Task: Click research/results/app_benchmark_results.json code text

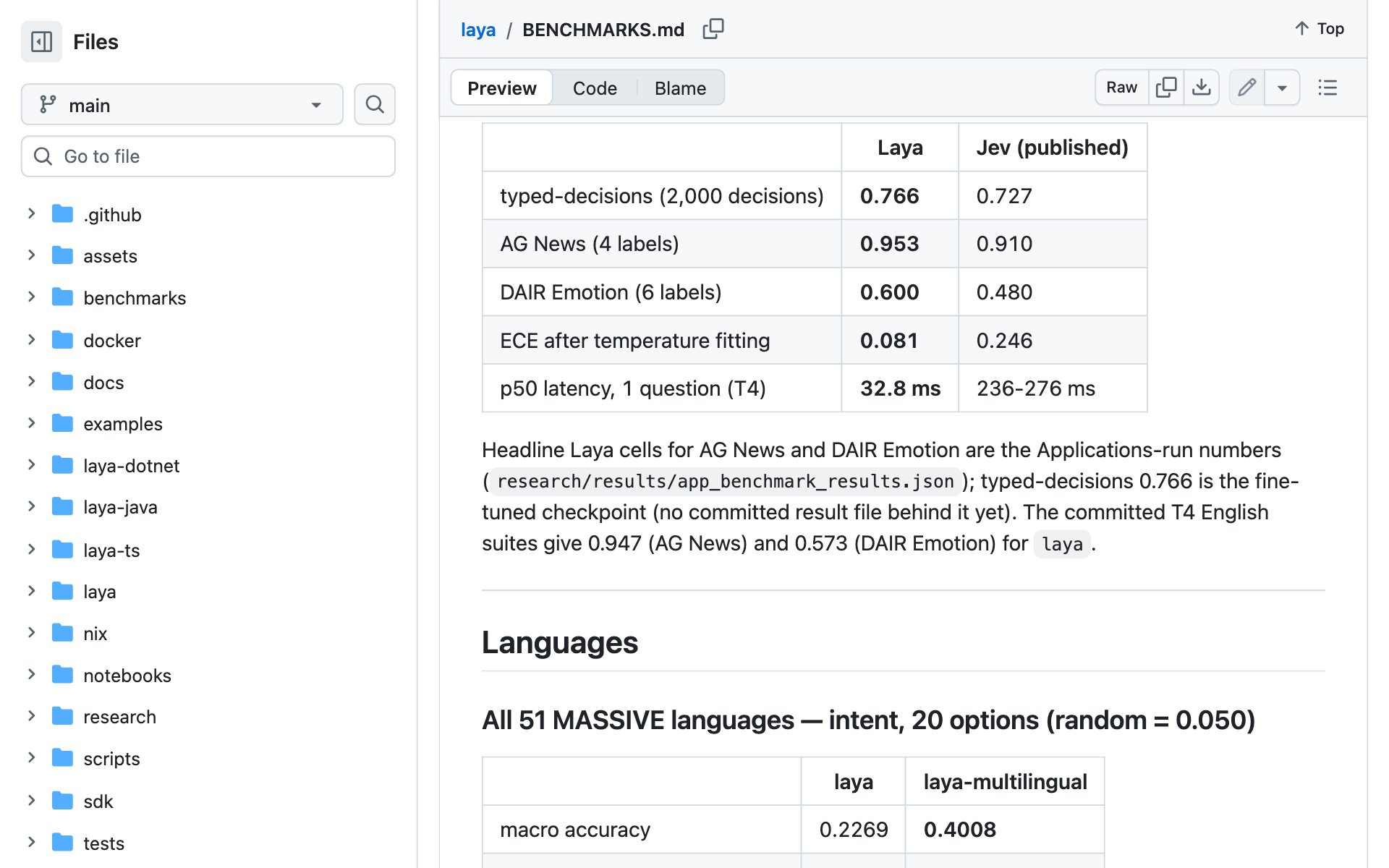Action: (x=726, y=481)
